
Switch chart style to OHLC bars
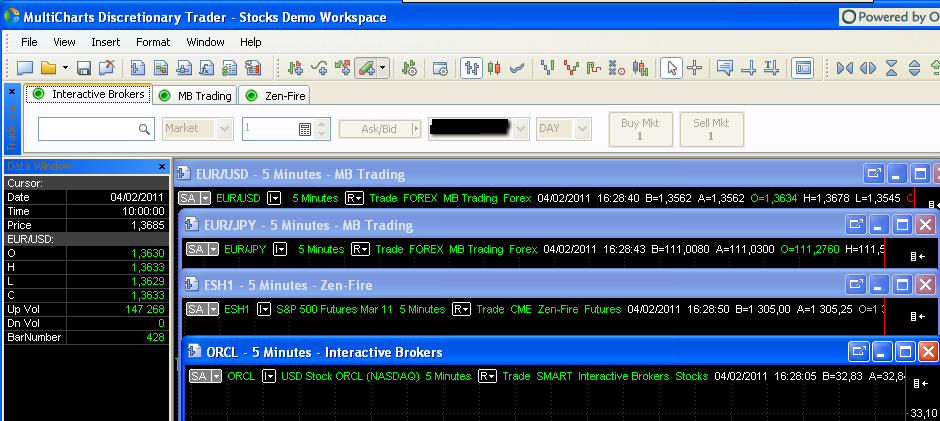[x=472, y=68]
